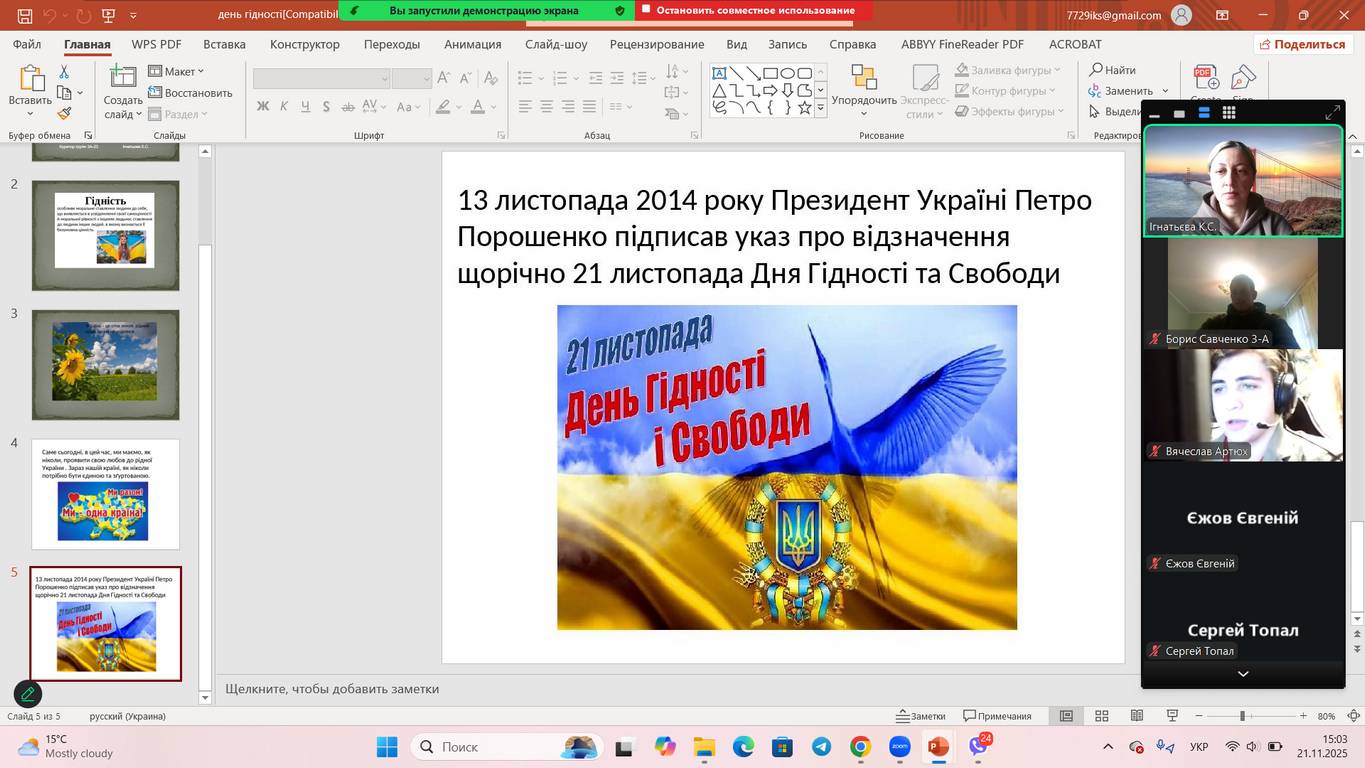Click the zoom level slider handle

[x=1242, y=716]
